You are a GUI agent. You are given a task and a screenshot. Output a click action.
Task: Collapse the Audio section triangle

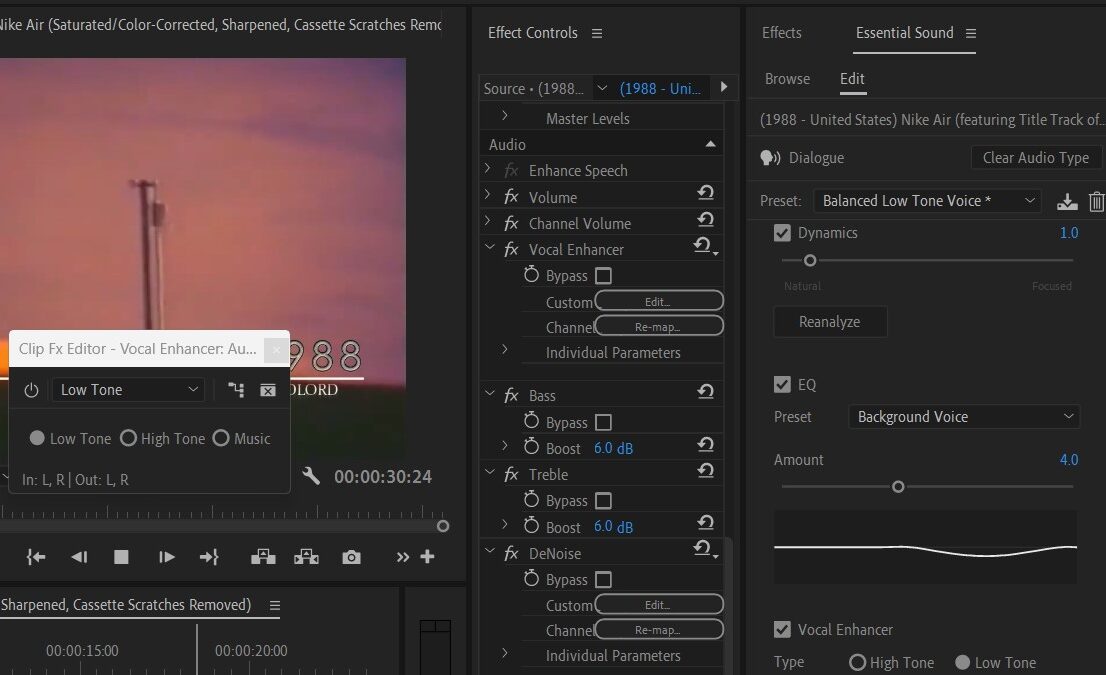[710, 144]
